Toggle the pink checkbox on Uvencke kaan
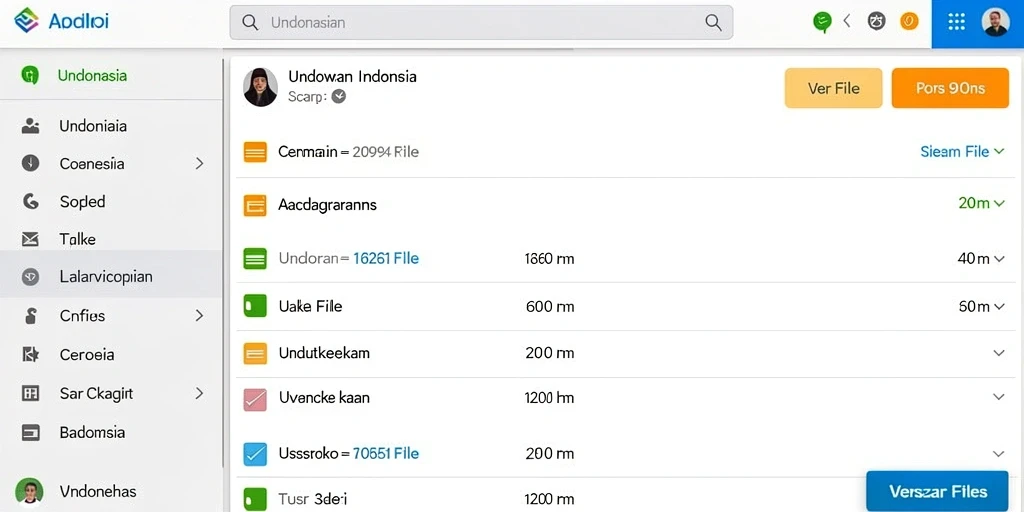Image resolution: width=1024 pixels, height=512 pixels. 255,399
